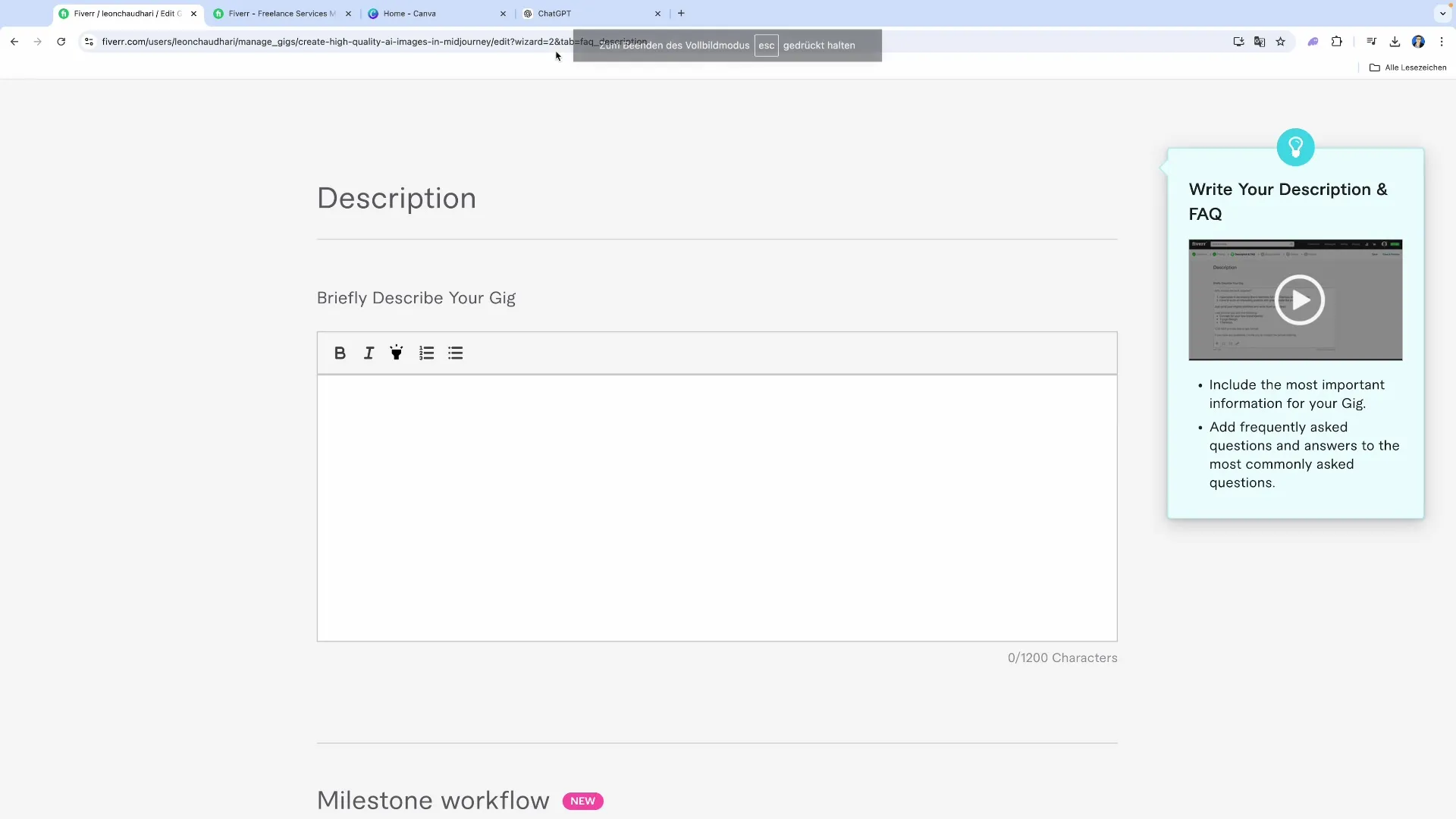Toggle Bold formatting in description editor
The image size is (1456, 819).
pos(340,353)
